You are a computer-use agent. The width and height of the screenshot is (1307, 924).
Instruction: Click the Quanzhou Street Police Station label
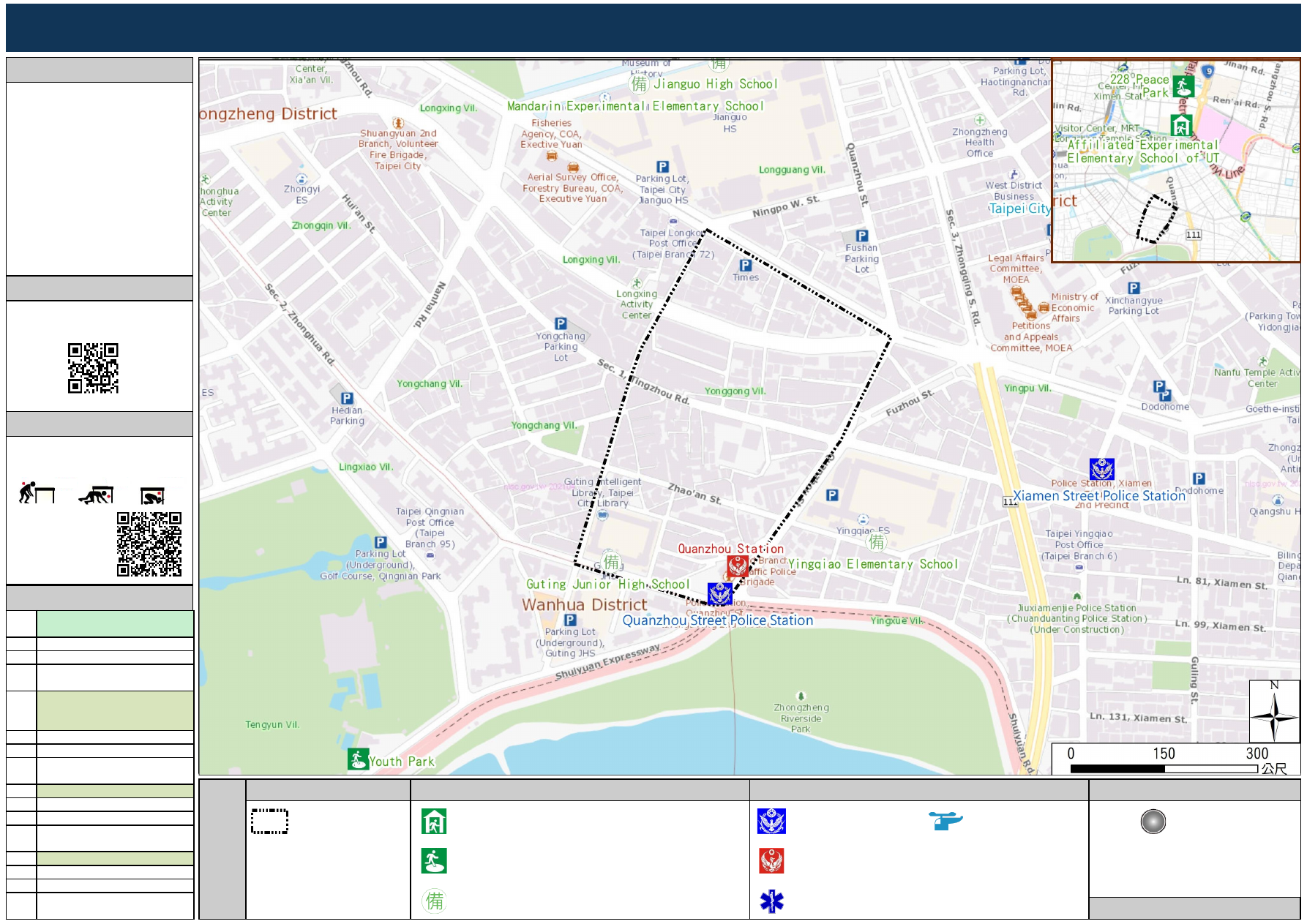pos(718,620)
